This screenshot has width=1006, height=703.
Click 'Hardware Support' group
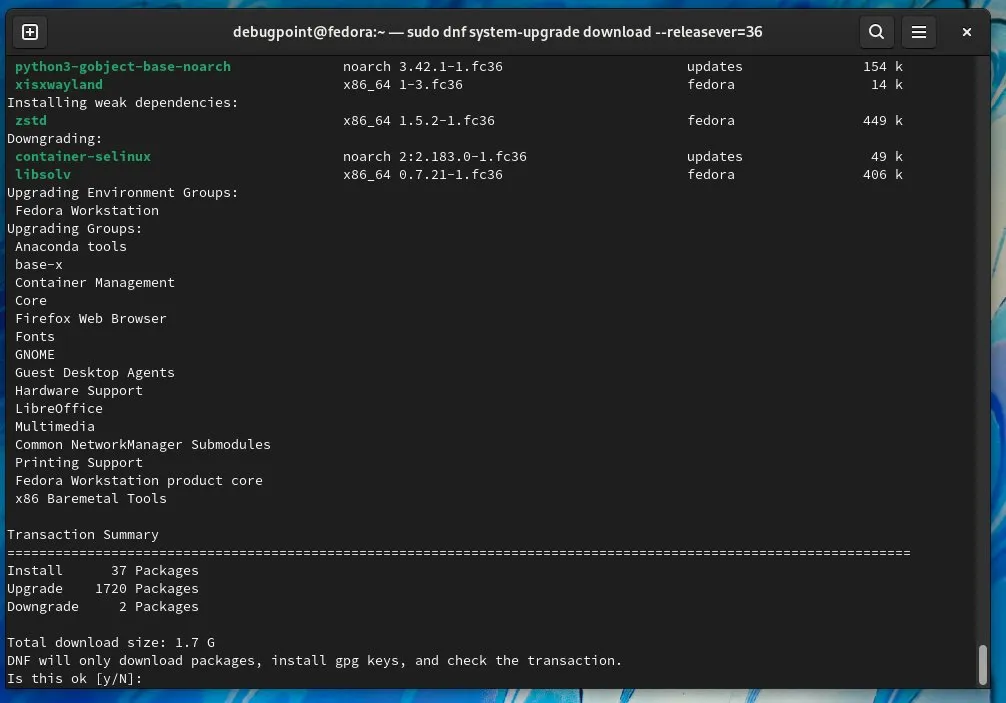78,391
